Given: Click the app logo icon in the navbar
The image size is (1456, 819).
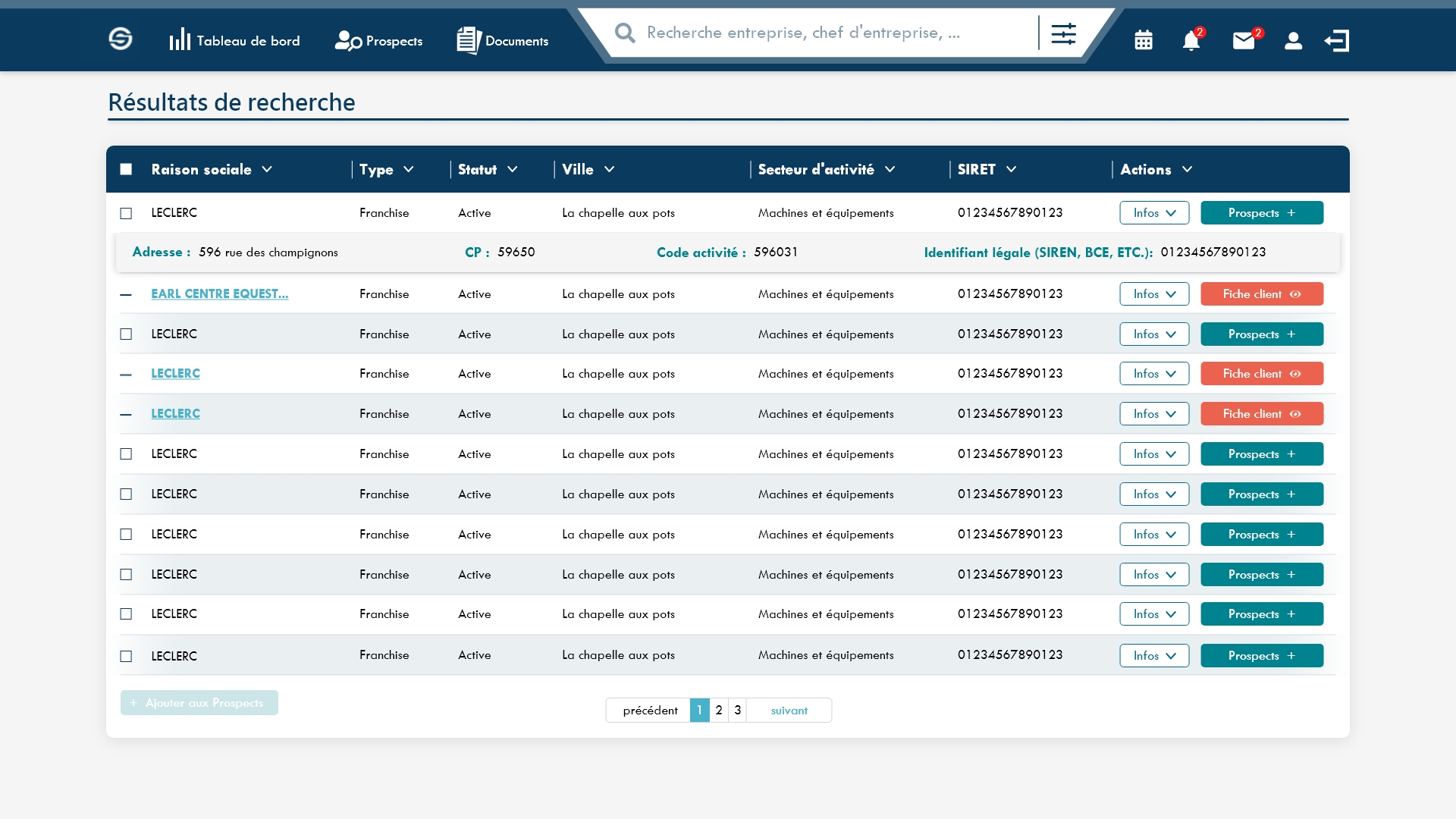Looking at the screenshot, I should [x=121, y=39].
